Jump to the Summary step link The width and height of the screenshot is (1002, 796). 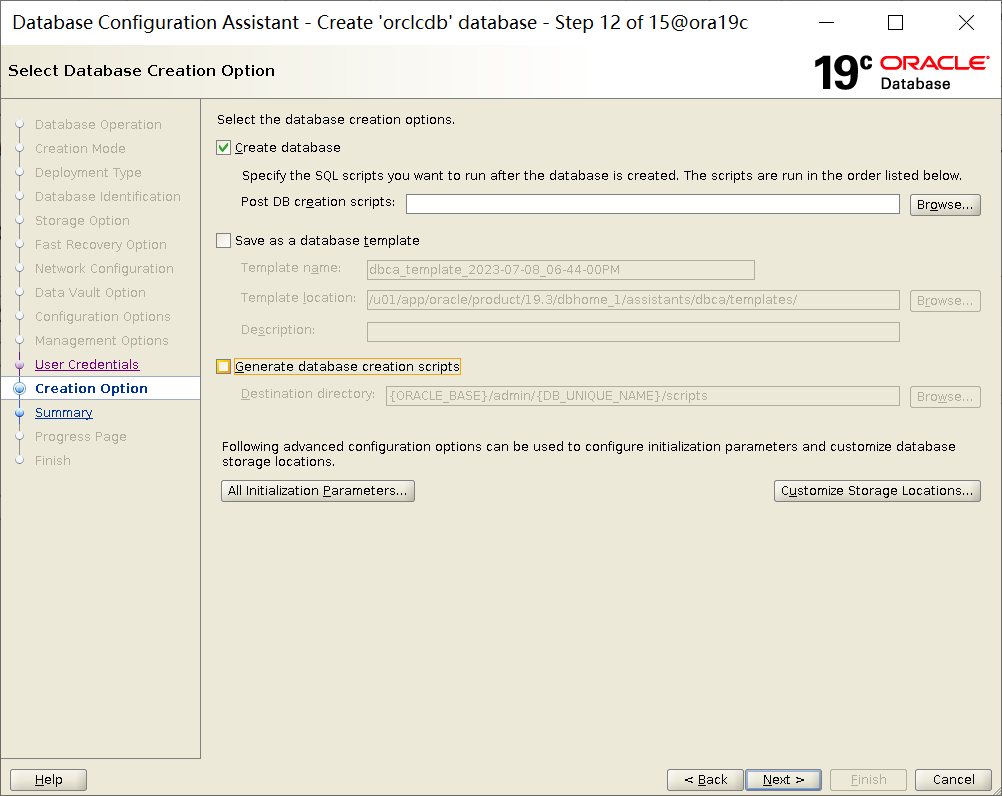[64, 413]
